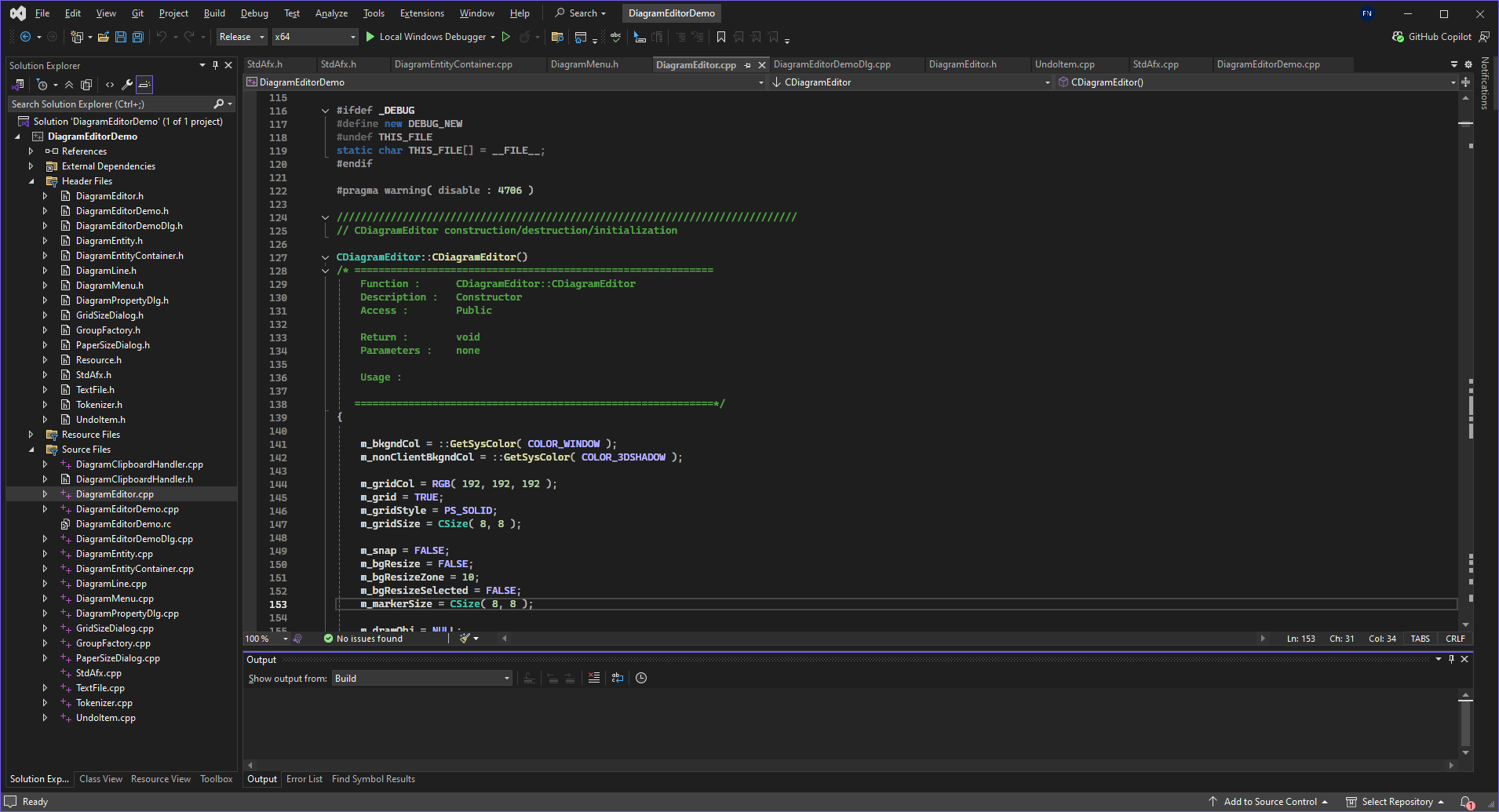
Task: Toggle the editor split window handle
Action: coord(1465,82)
